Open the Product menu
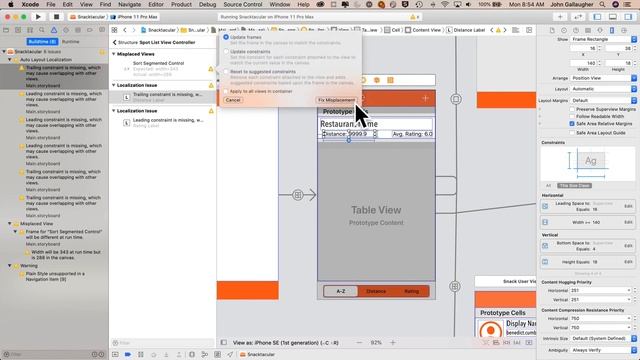The image size is (640, 360). pyautogui.click(x=181, y=4)
